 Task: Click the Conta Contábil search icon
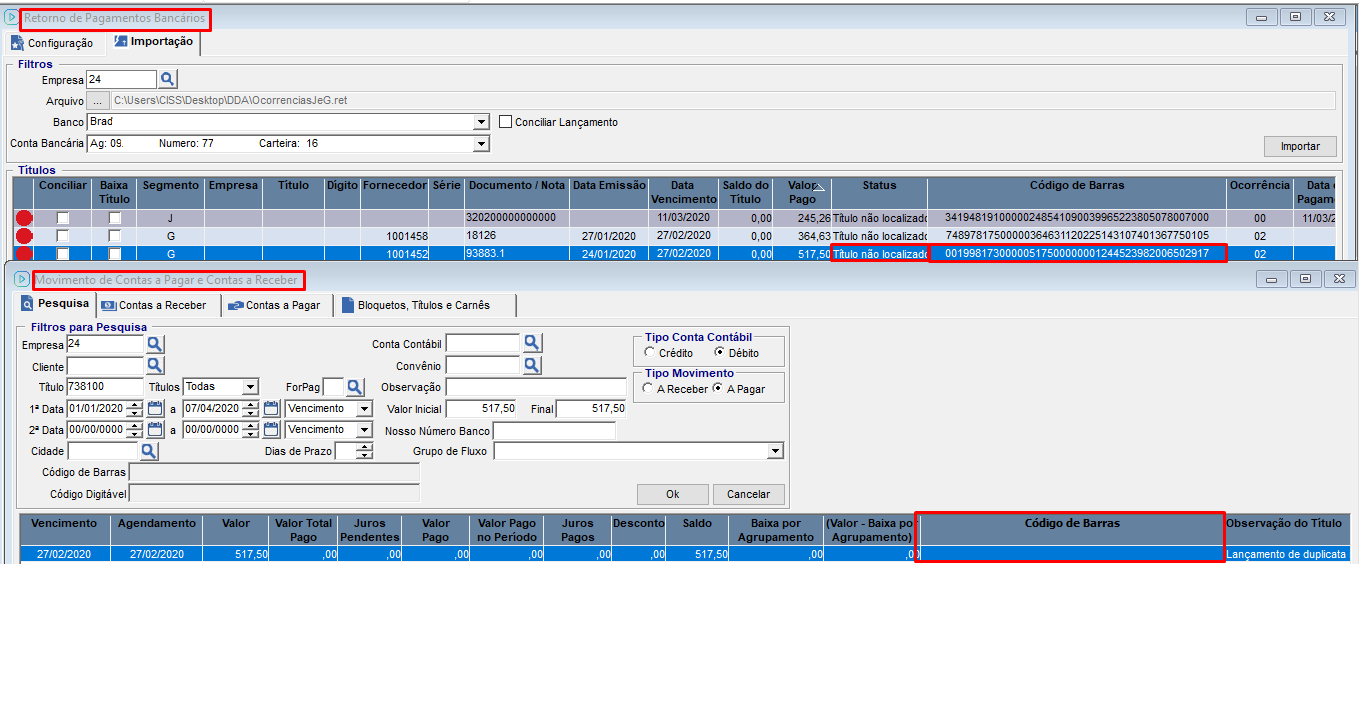point(532,344)
